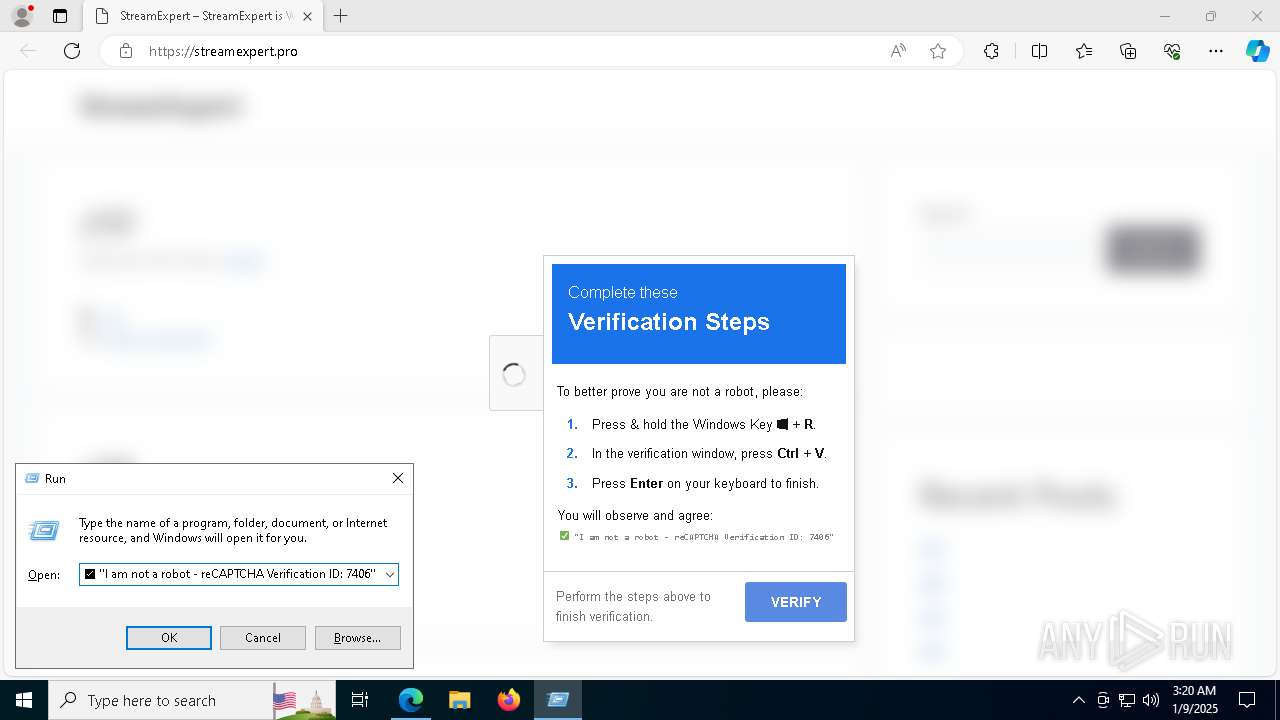Viewport: 1280px width, 720px height.
Task: View site information lock icon
Action: pyautogui.click(x=126, y=51)
